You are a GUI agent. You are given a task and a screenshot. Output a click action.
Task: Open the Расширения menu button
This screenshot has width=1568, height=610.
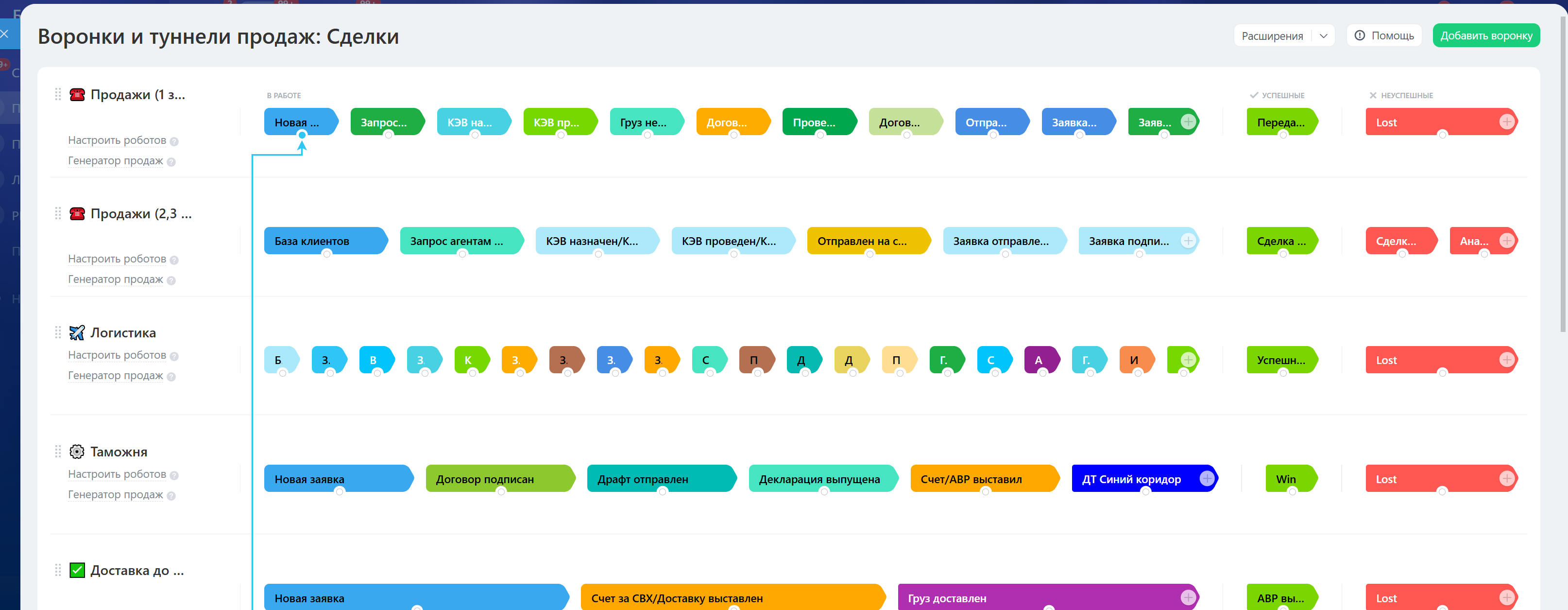(1272, 36)
